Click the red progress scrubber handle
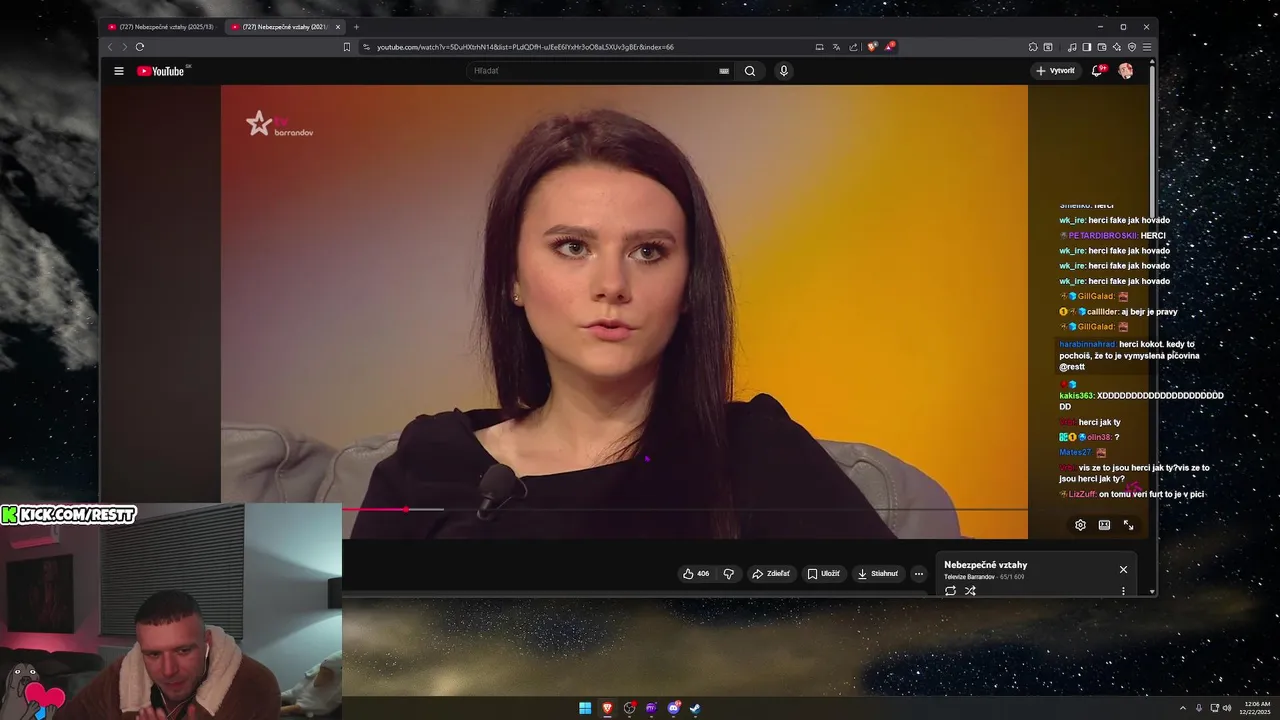Screen dimensions: 1280x720 click(406, 510)
